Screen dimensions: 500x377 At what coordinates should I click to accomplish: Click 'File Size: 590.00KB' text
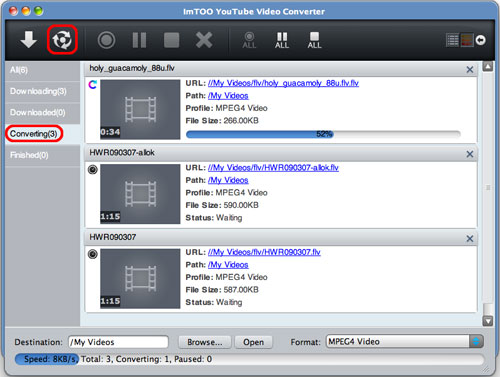(x=222, y=206)
